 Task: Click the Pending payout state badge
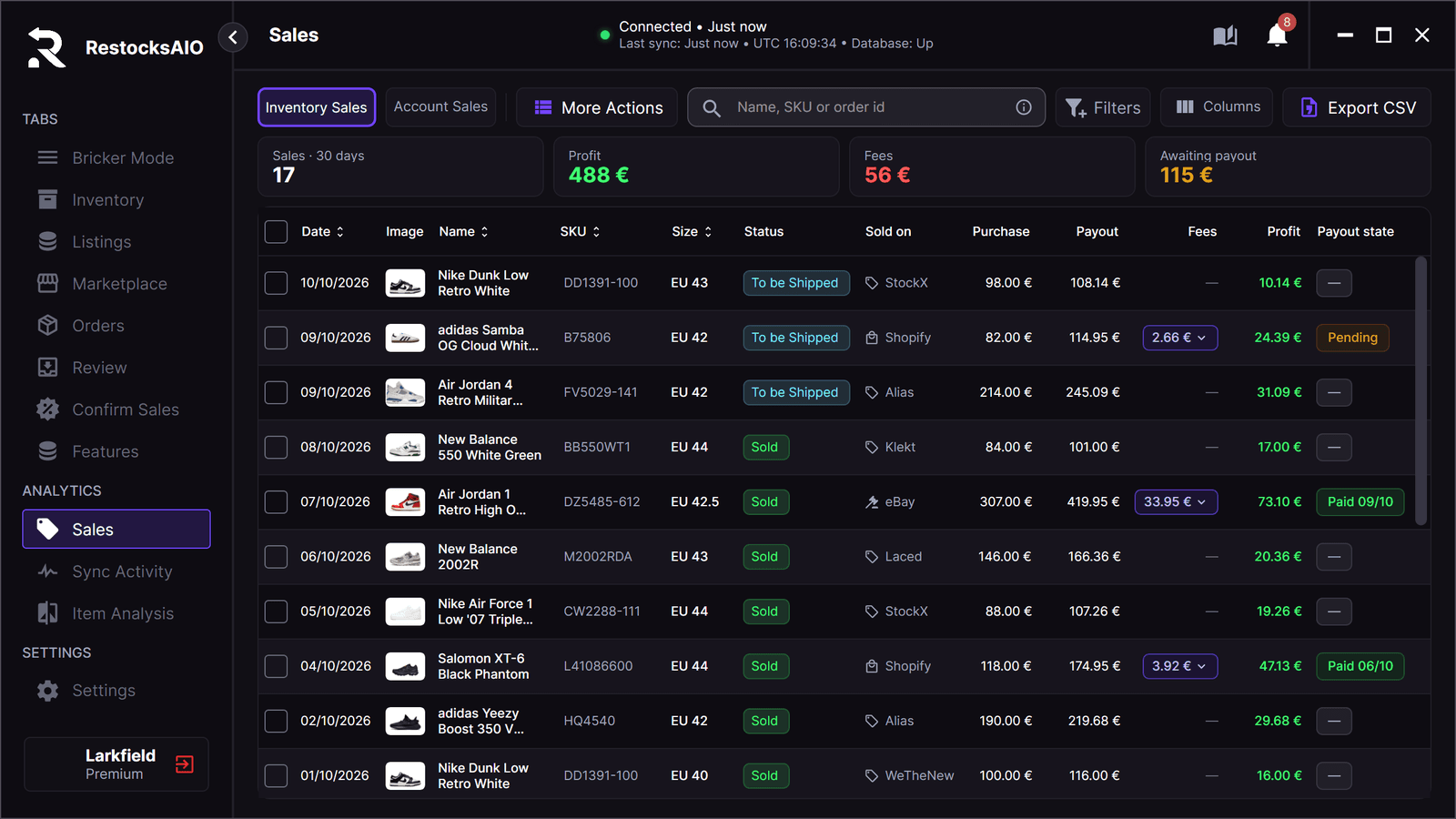(x=1352, y=338)
